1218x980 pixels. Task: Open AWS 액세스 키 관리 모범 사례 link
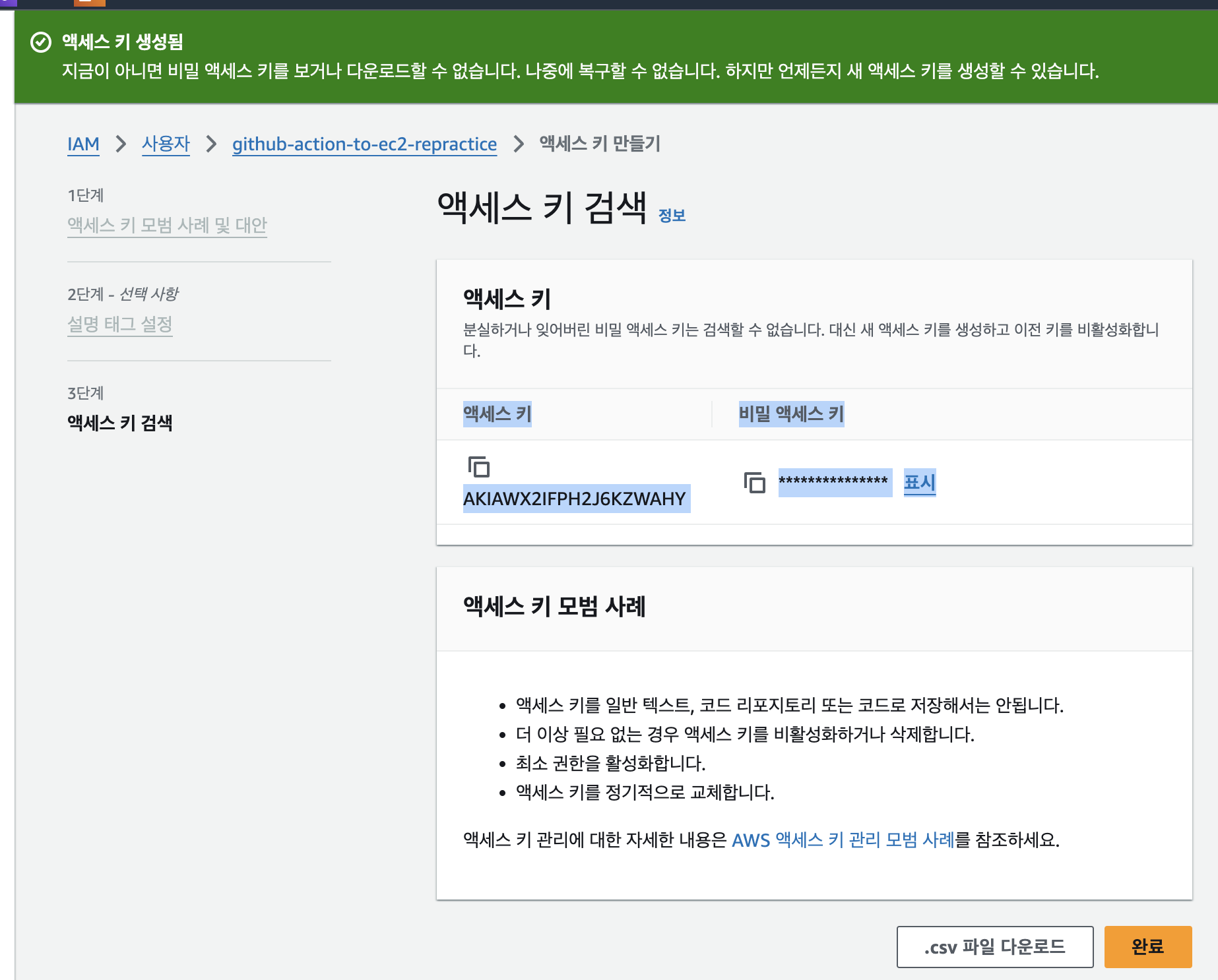coord(843,840)
